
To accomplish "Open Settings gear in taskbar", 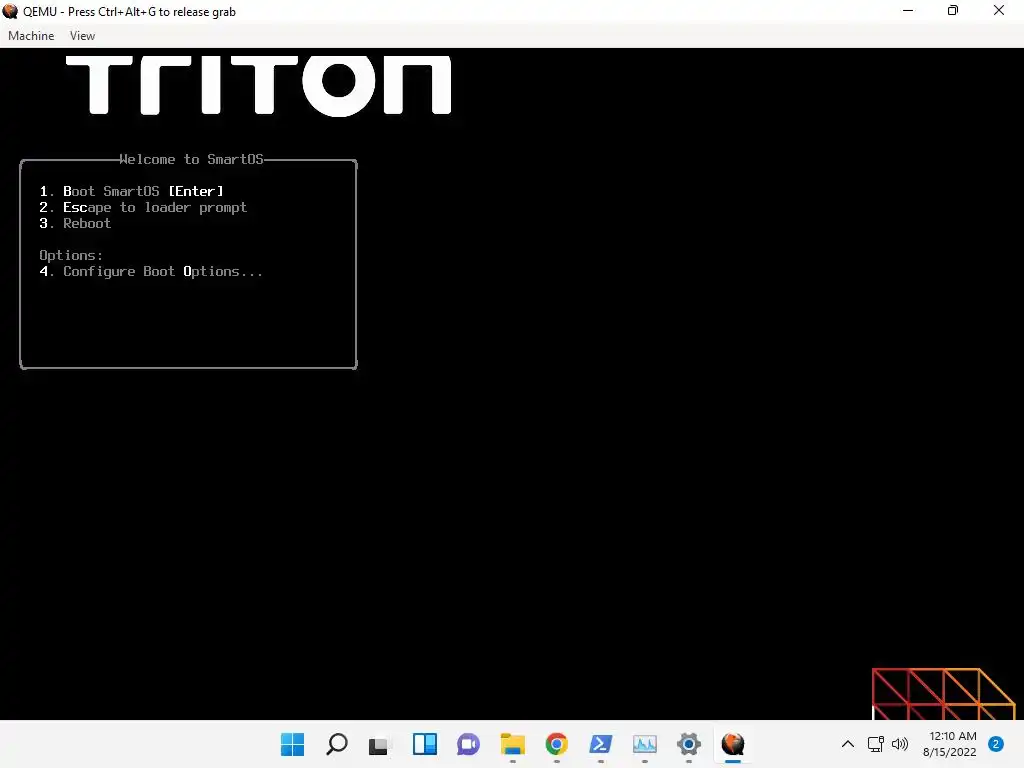I will coord(688,744).
